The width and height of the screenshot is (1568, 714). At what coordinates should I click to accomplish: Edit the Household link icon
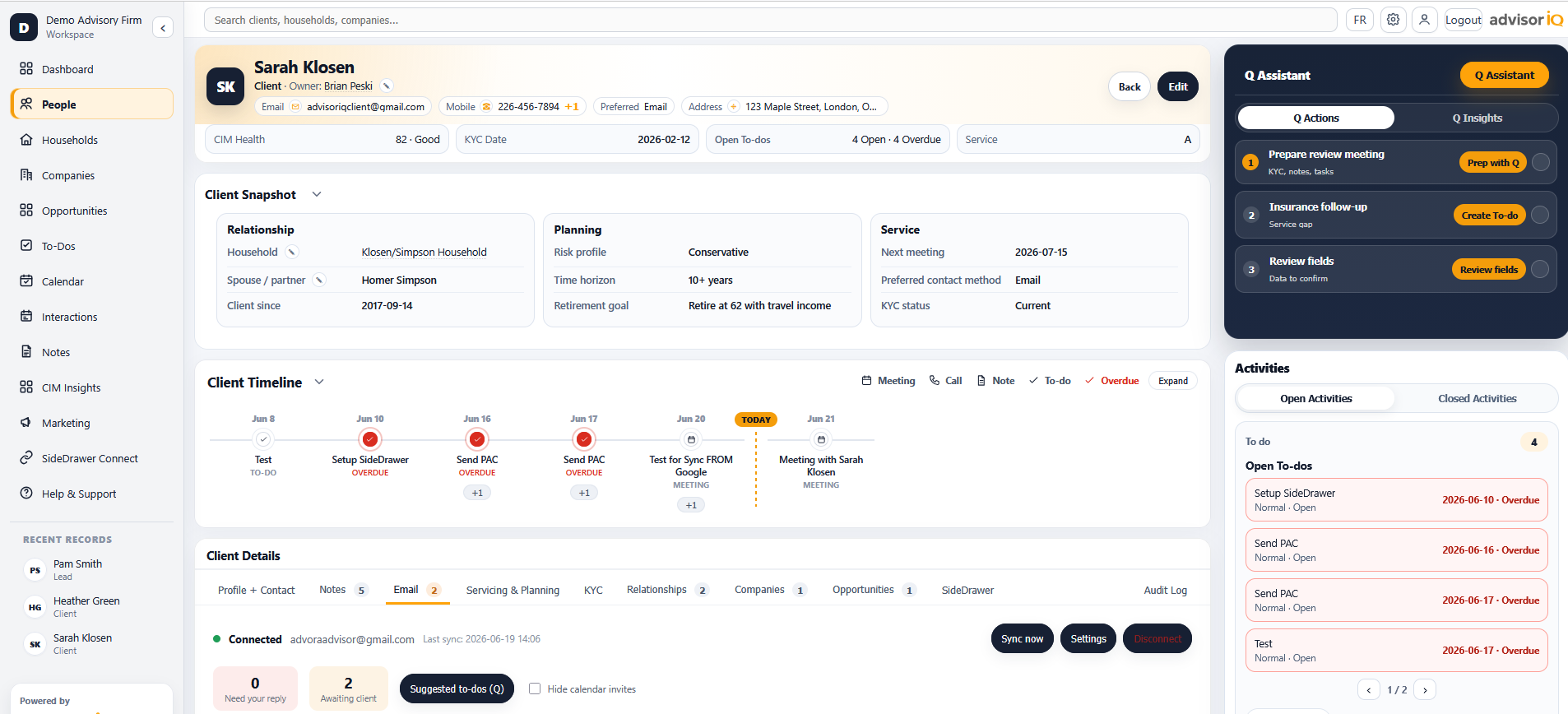click(291, 253)
